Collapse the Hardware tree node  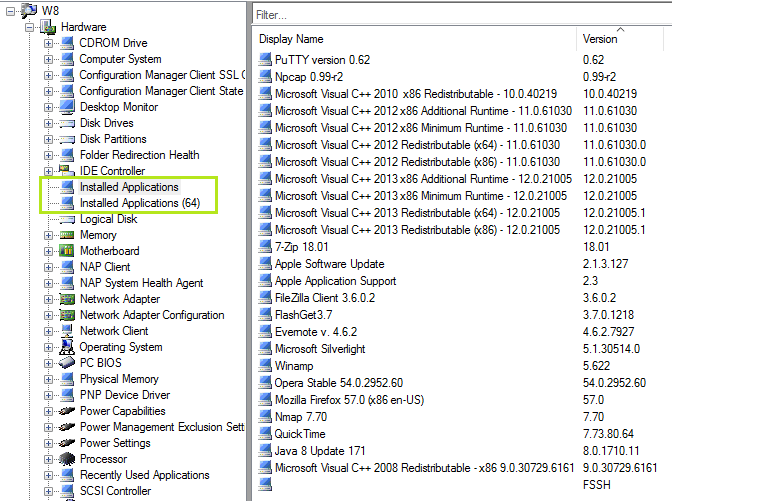tap(30, 28)
